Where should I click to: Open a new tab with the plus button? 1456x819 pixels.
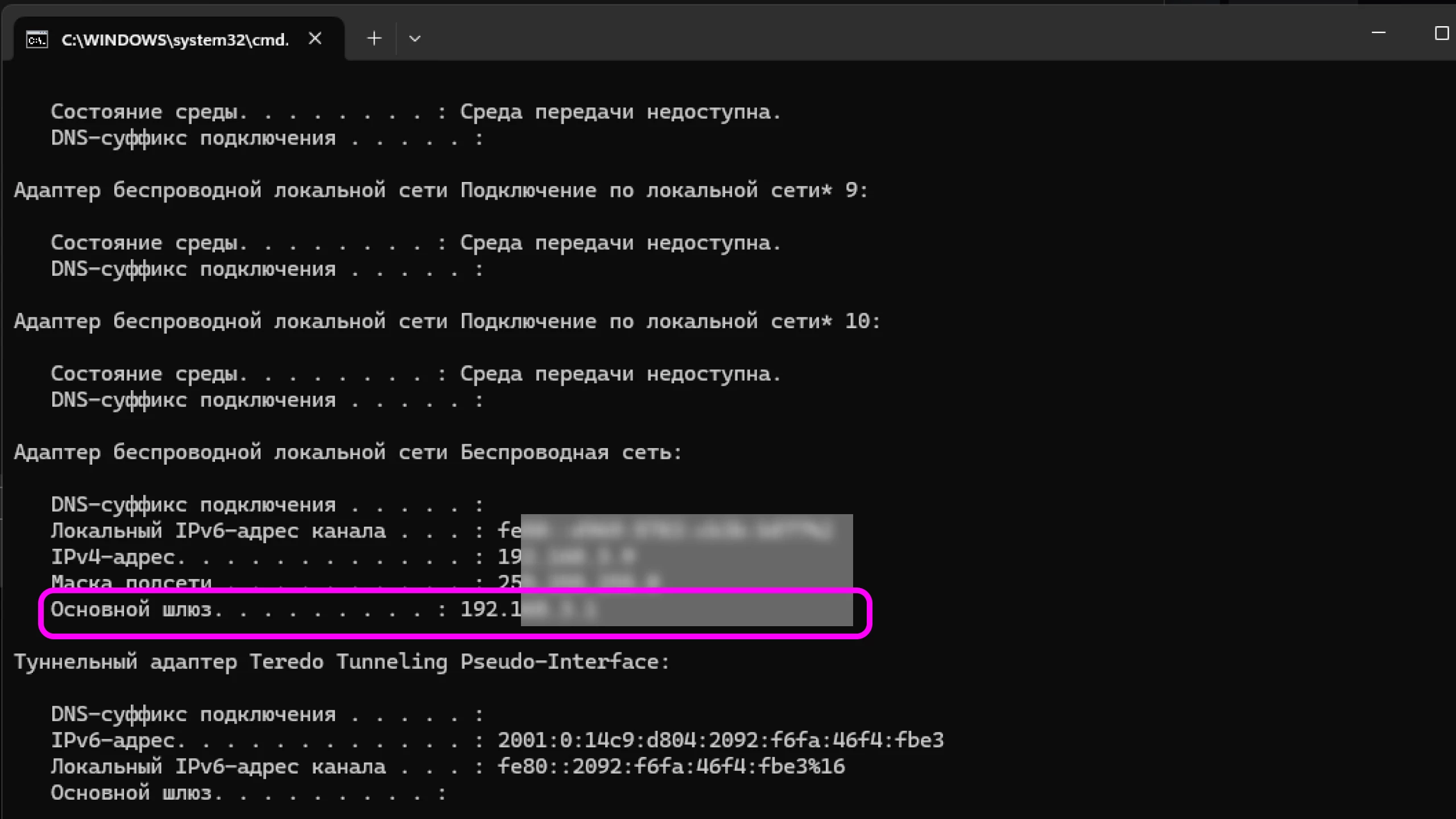click(374, 39)
